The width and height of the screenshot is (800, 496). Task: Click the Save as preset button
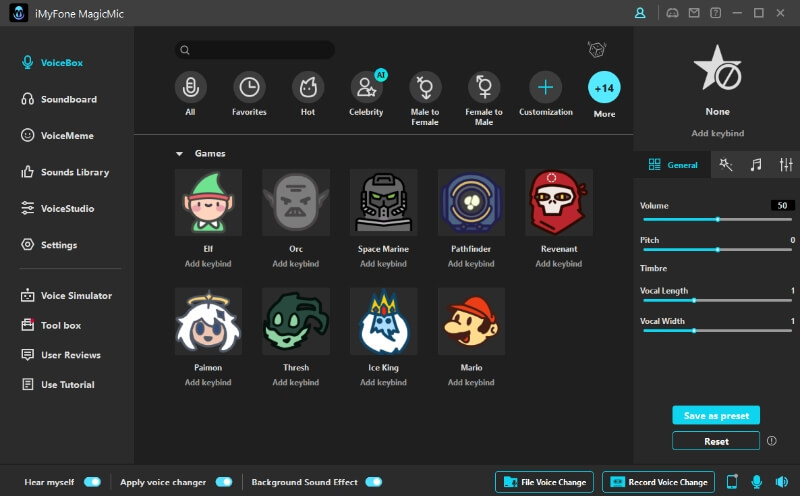pyautogui.click(x=716, y=415)
